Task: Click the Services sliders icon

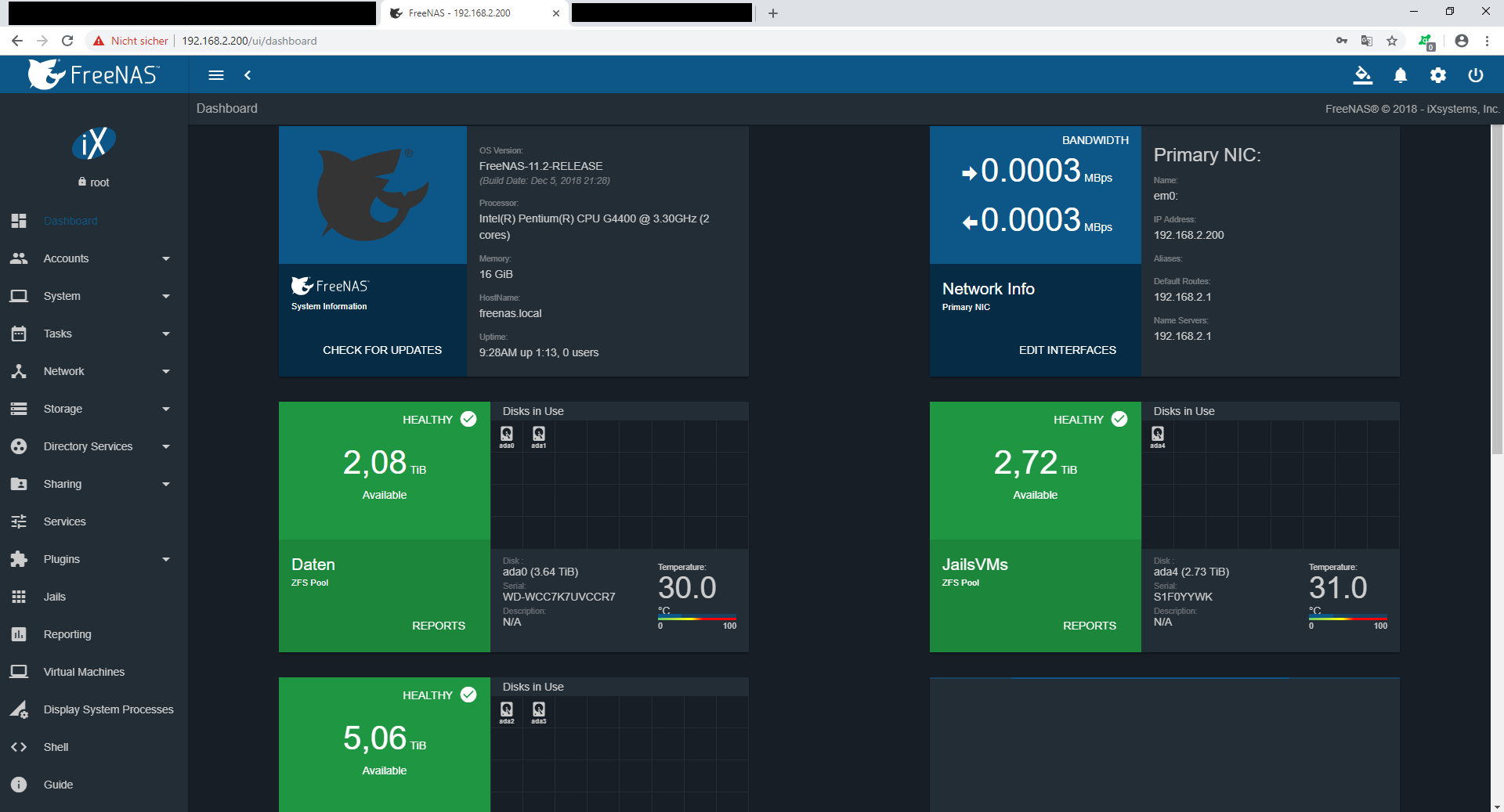Action: (19, 521)
